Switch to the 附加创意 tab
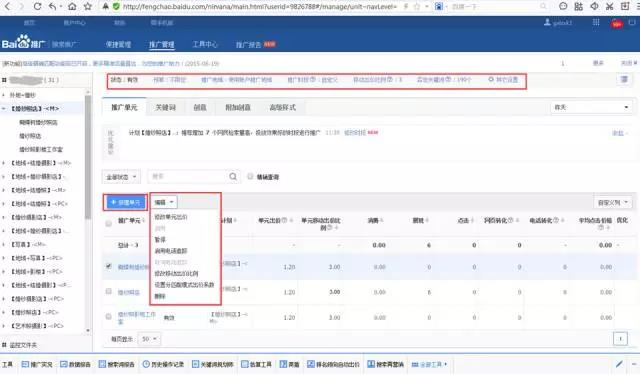Image resolution: width=640 pixels, height=374 pixels. click(238, 107)
